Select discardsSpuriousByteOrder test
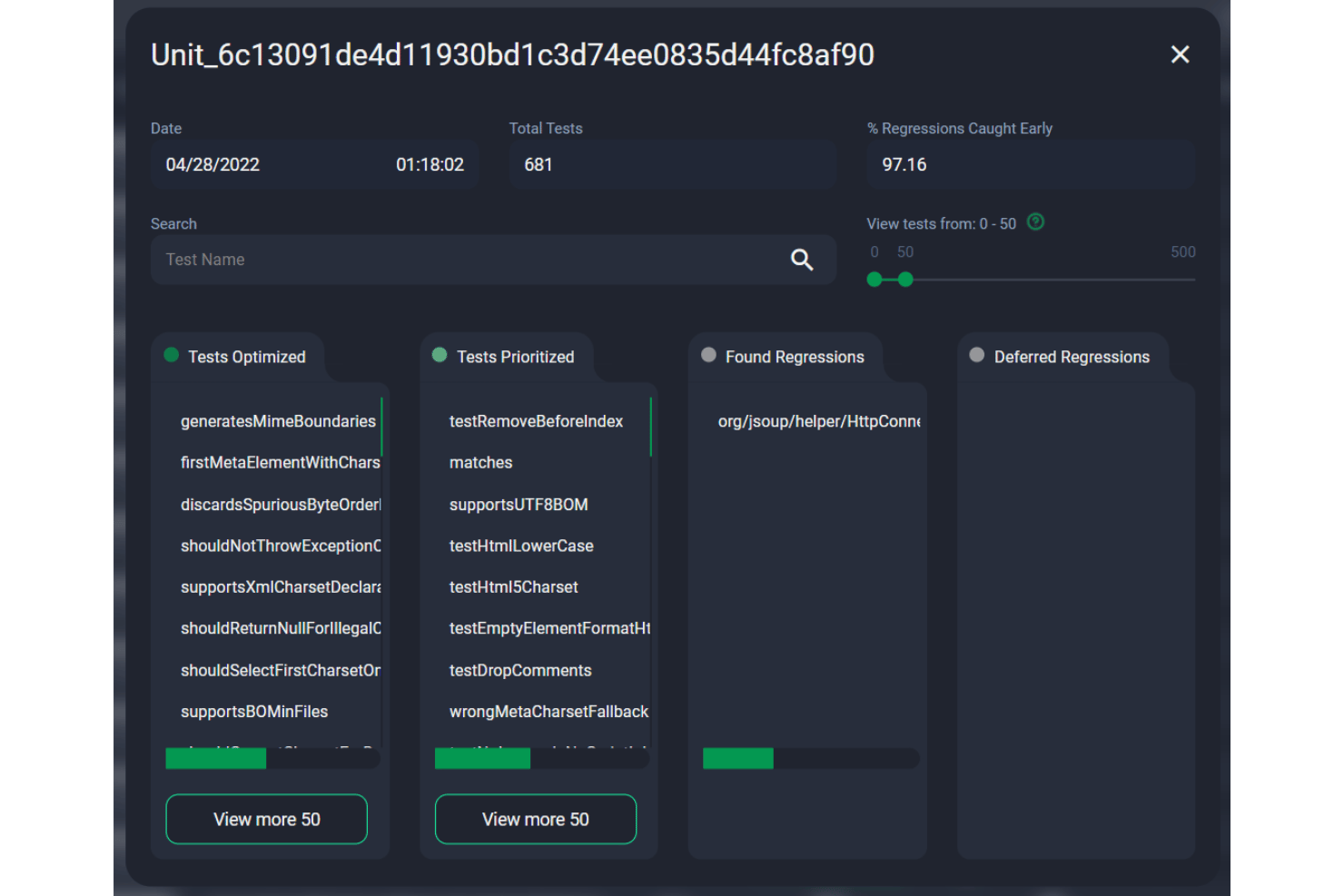 tap(280, 505)
